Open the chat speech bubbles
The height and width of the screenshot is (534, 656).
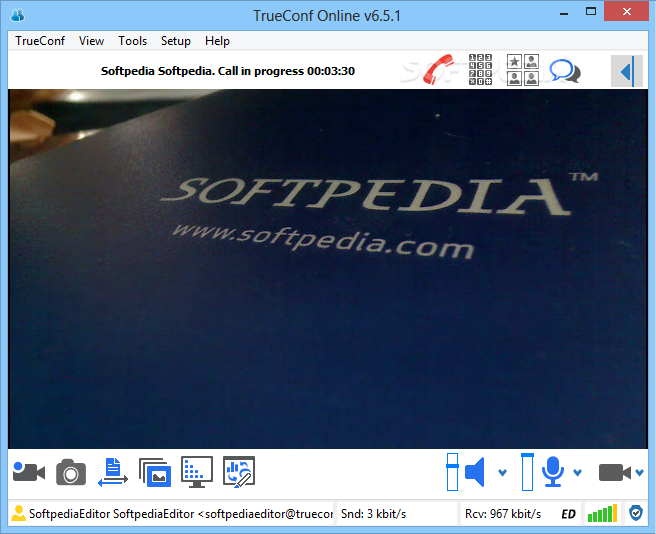pyautogui.click(x=565, y=70)
